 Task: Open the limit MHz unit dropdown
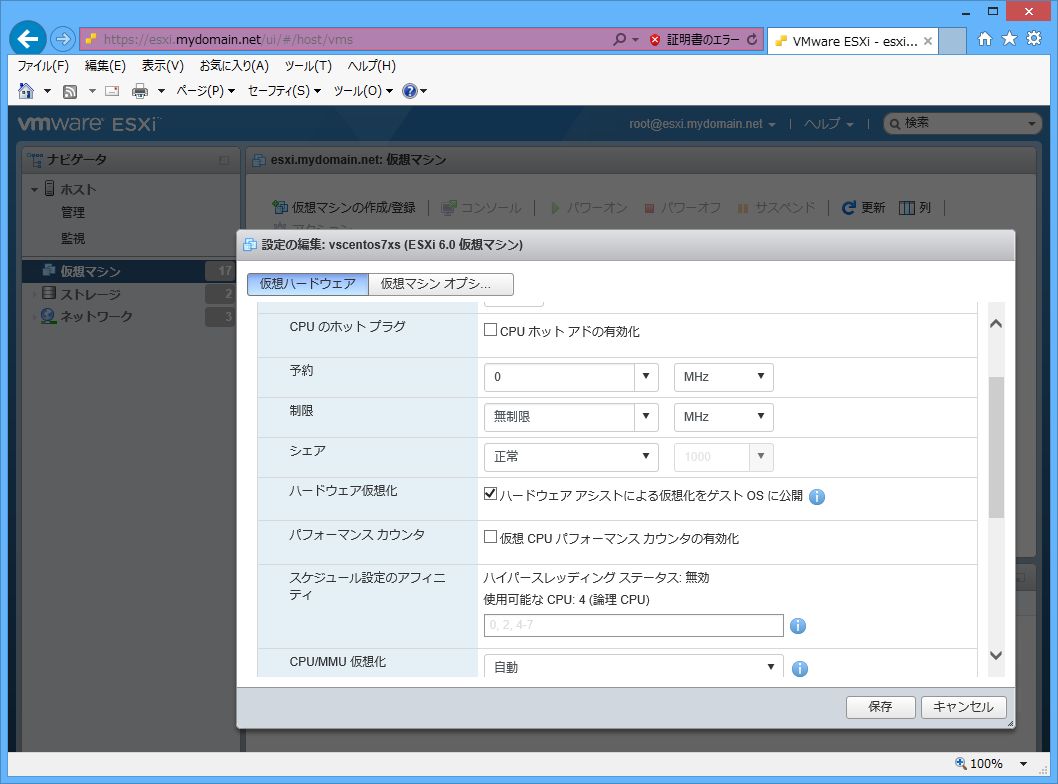point(723,416)
